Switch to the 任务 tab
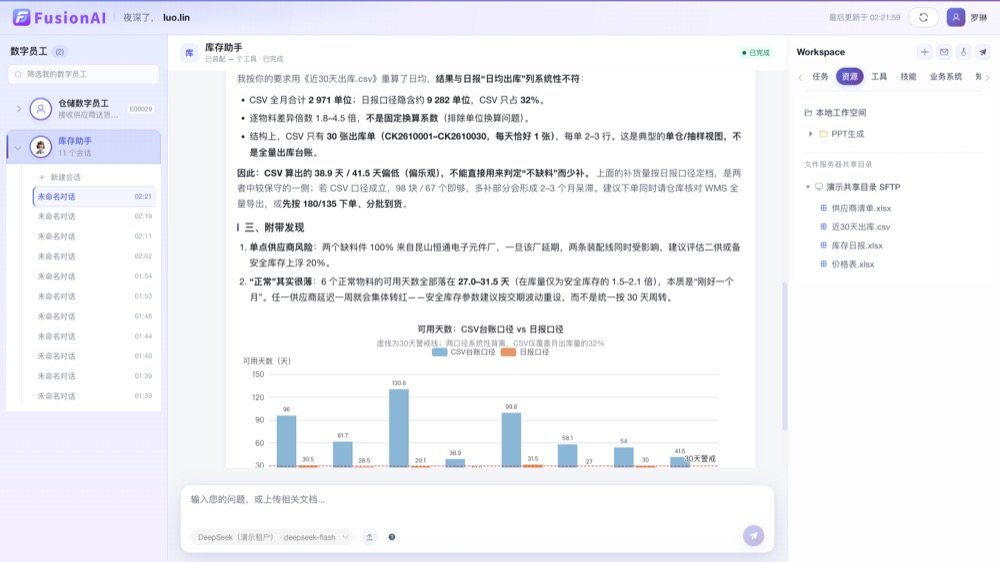Screen dimensions: 1000x562 click(x=820, y=77)
